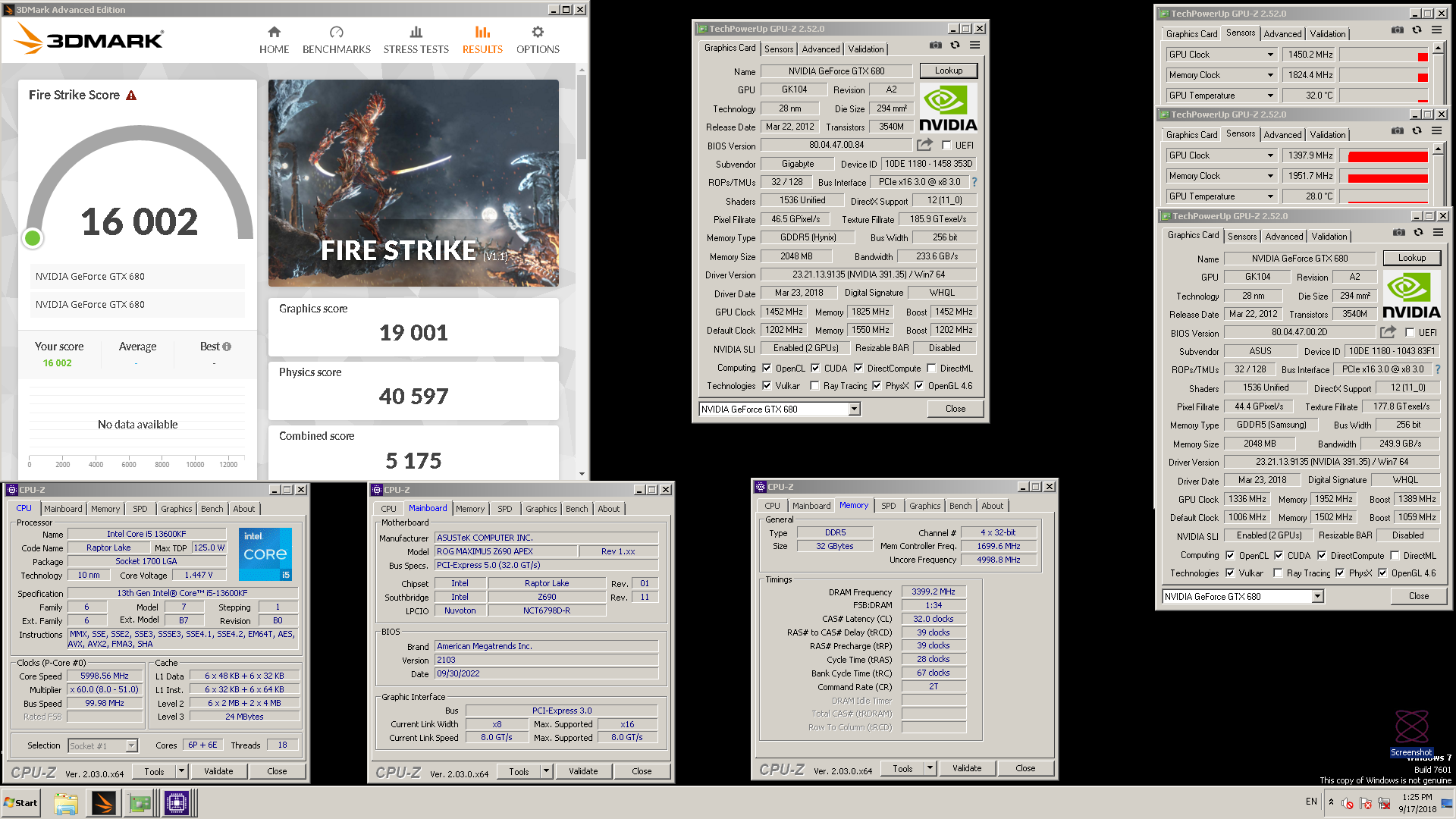This screenshot has width=1456, height=819.
Task: Open the file explorer from the taskbar
Action: click(x=66, y=803)
